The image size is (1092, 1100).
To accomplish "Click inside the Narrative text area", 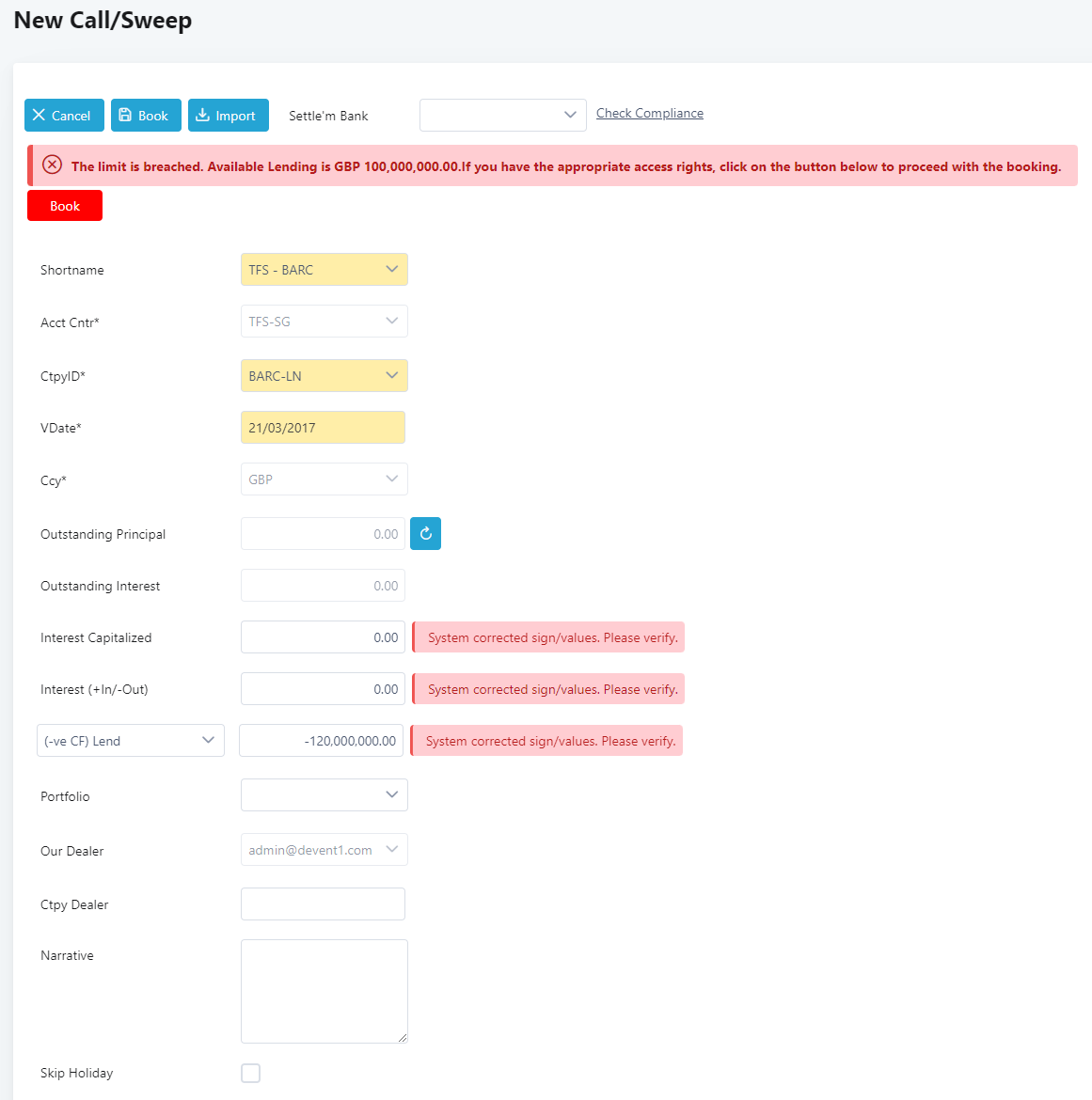I will tap(324, 991).
